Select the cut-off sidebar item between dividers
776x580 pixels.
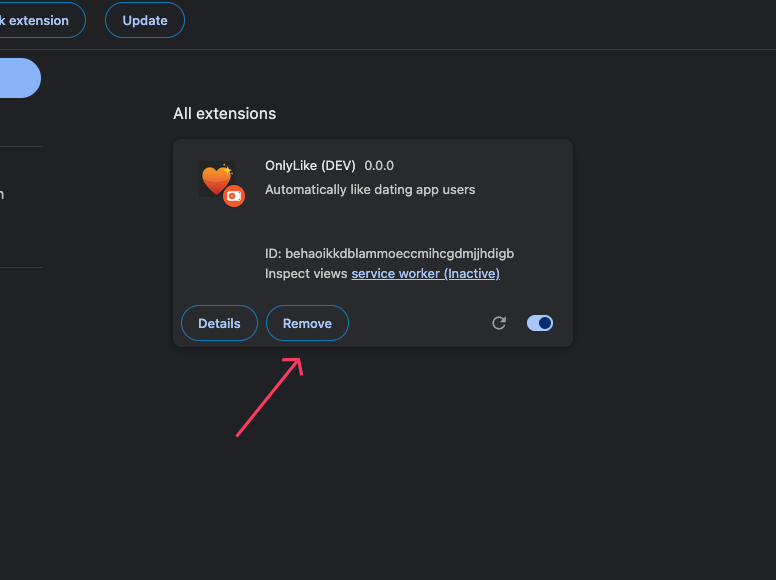pos(3,194)
